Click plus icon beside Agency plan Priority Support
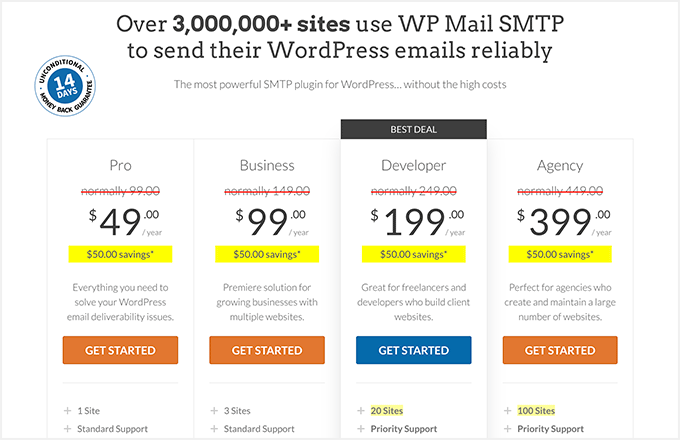This screenshot has height=440, width=680. coord(508,430)
